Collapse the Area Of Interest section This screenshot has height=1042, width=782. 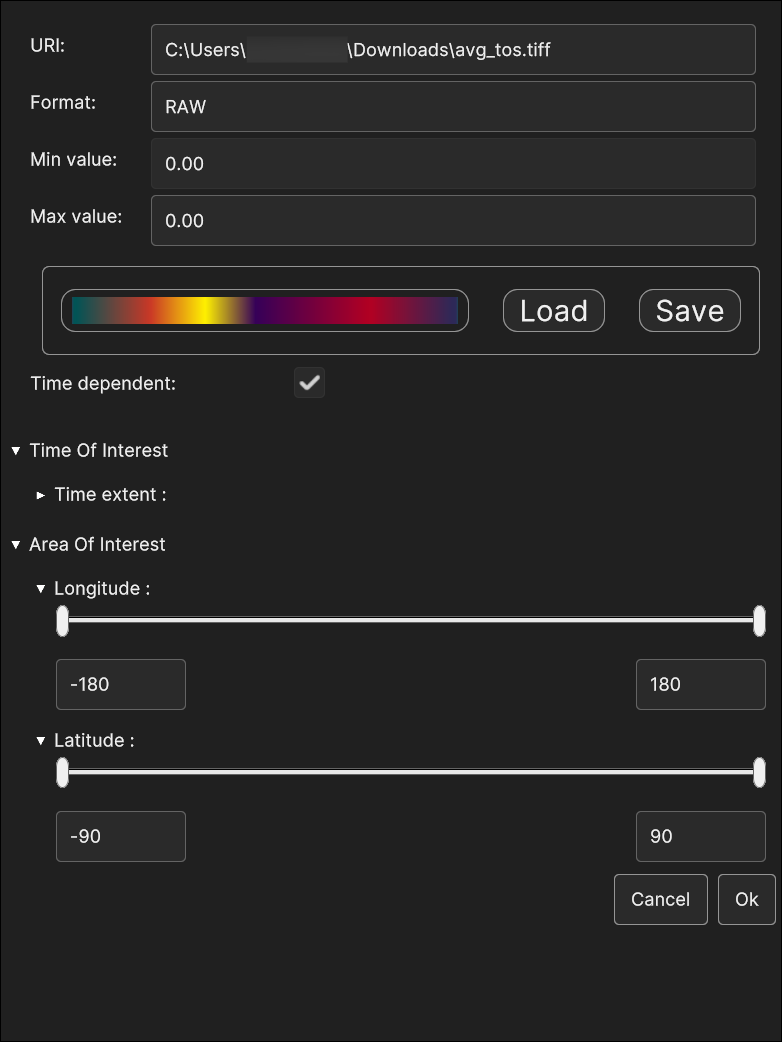pos(16,545)
